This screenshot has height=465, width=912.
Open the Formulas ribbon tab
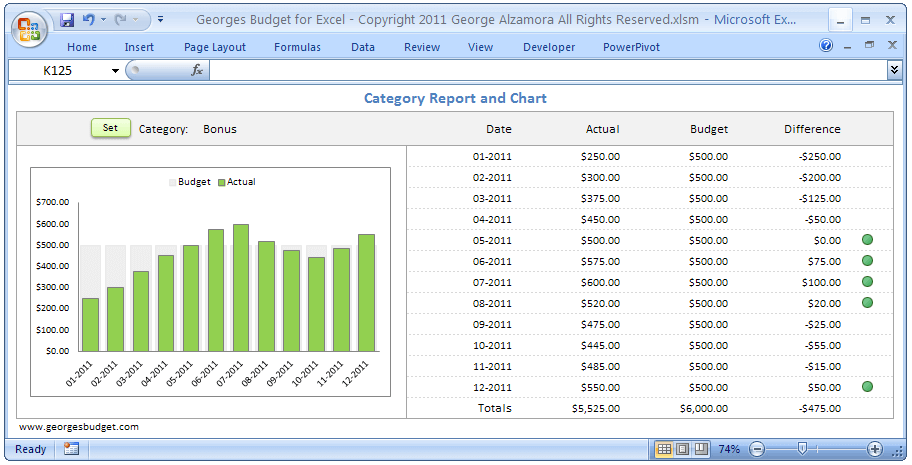click(297, 47)
